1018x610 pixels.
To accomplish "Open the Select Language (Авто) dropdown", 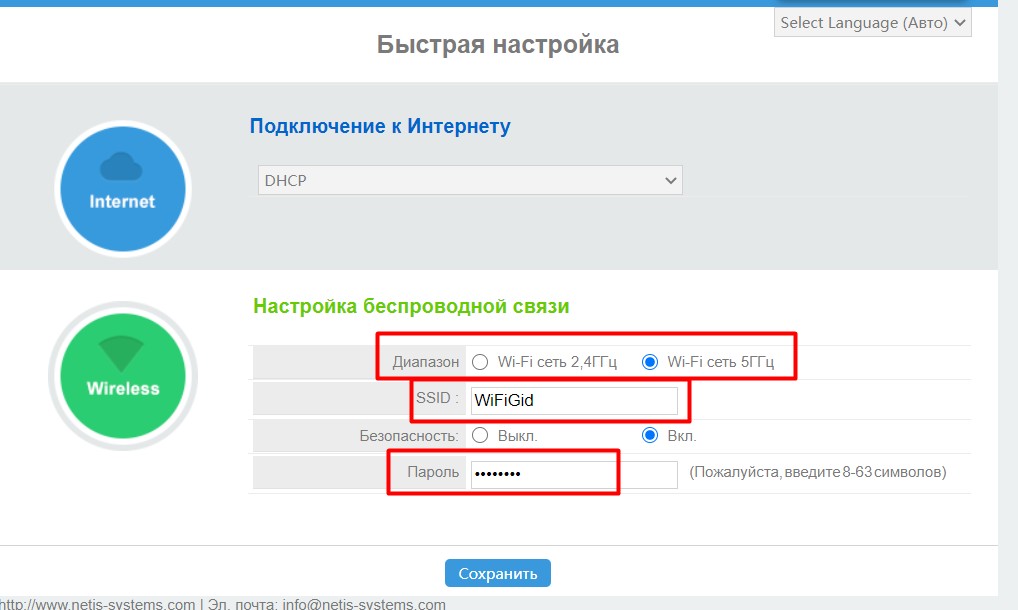I will pos(872,22).
